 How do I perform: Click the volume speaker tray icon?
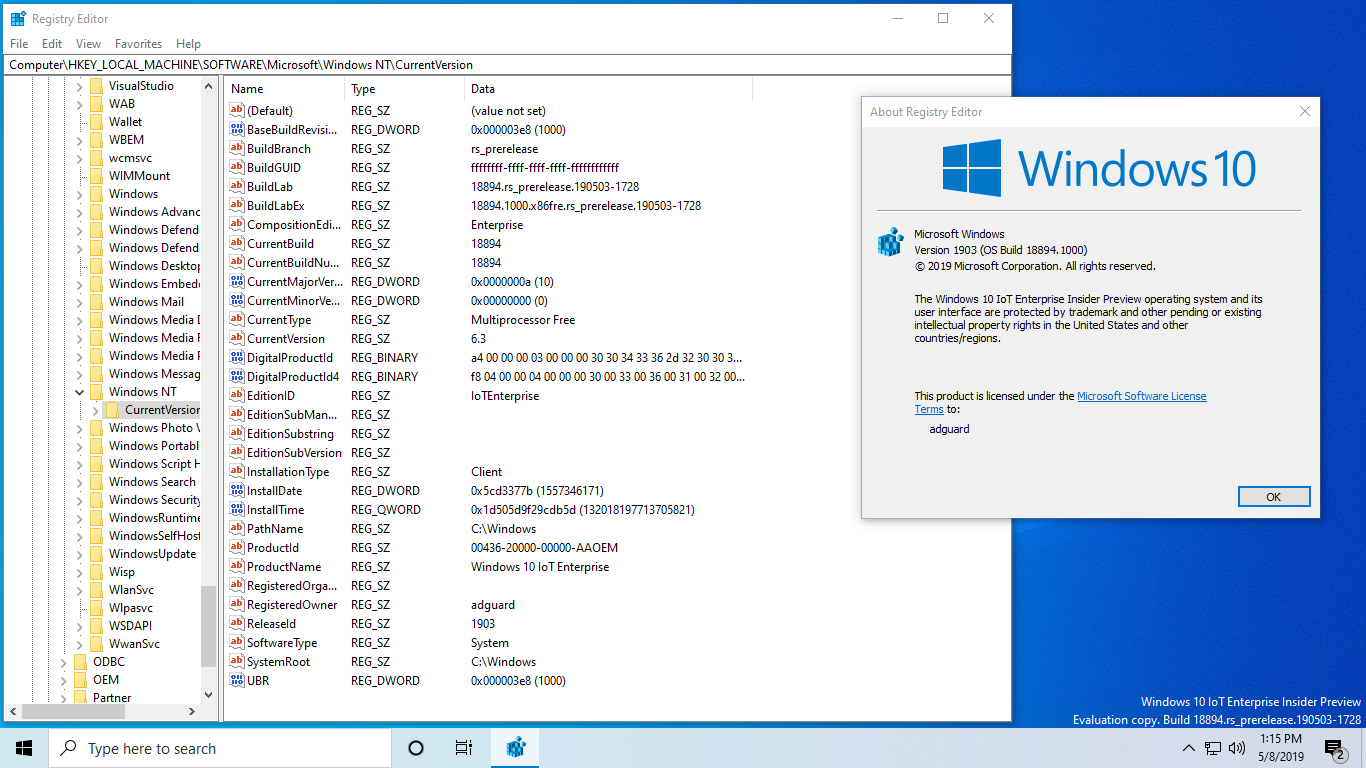click(1237, 748)
